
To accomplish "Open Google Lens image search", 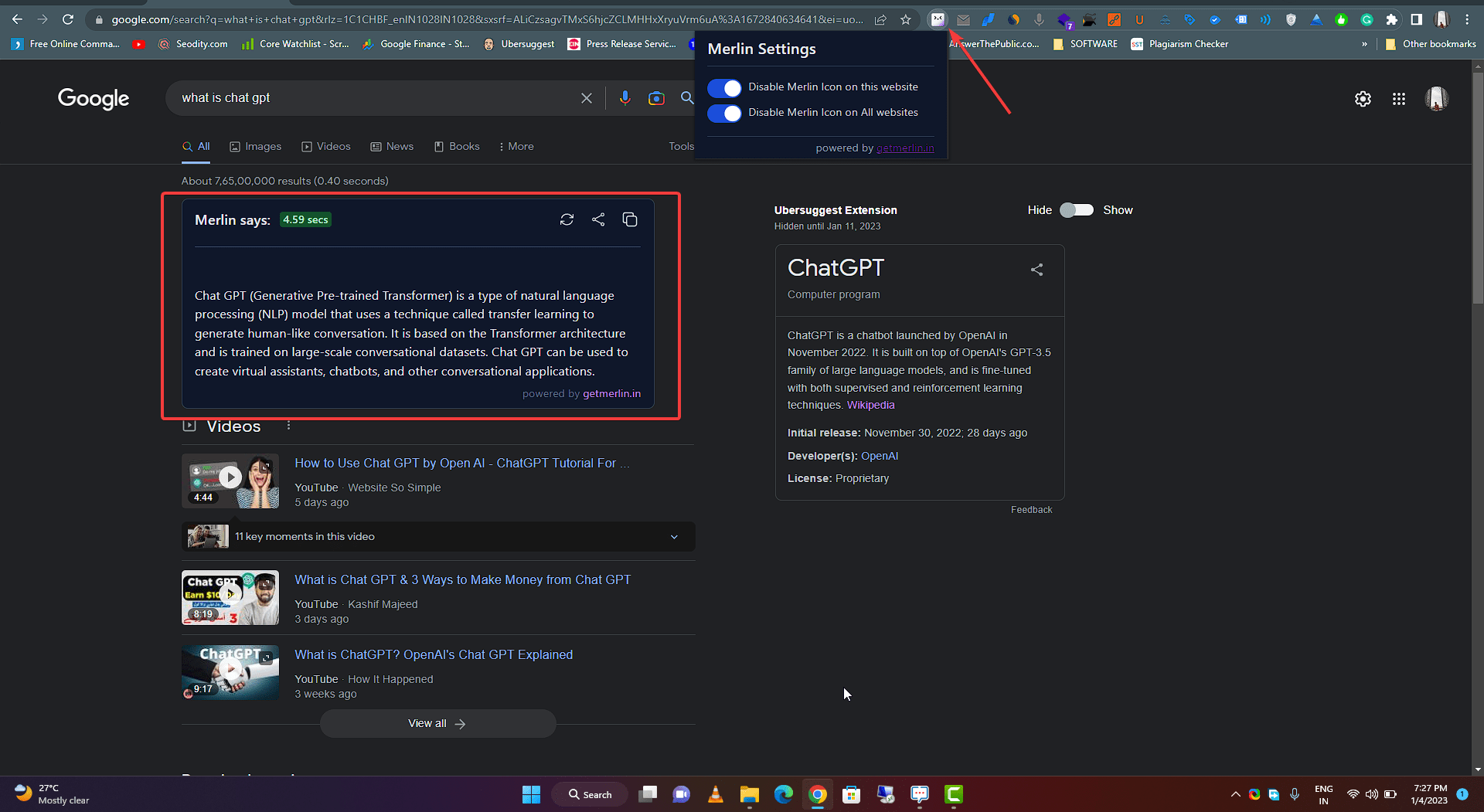I will tap(656, 98).
